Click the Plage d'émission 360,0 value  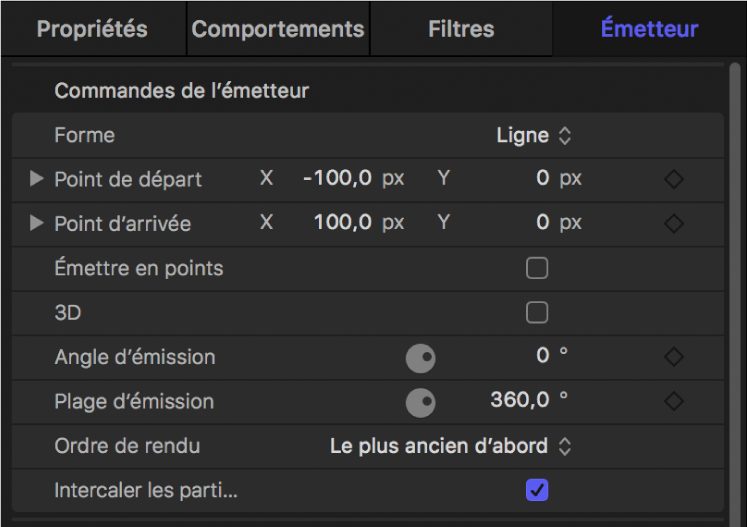click(520, 401)
